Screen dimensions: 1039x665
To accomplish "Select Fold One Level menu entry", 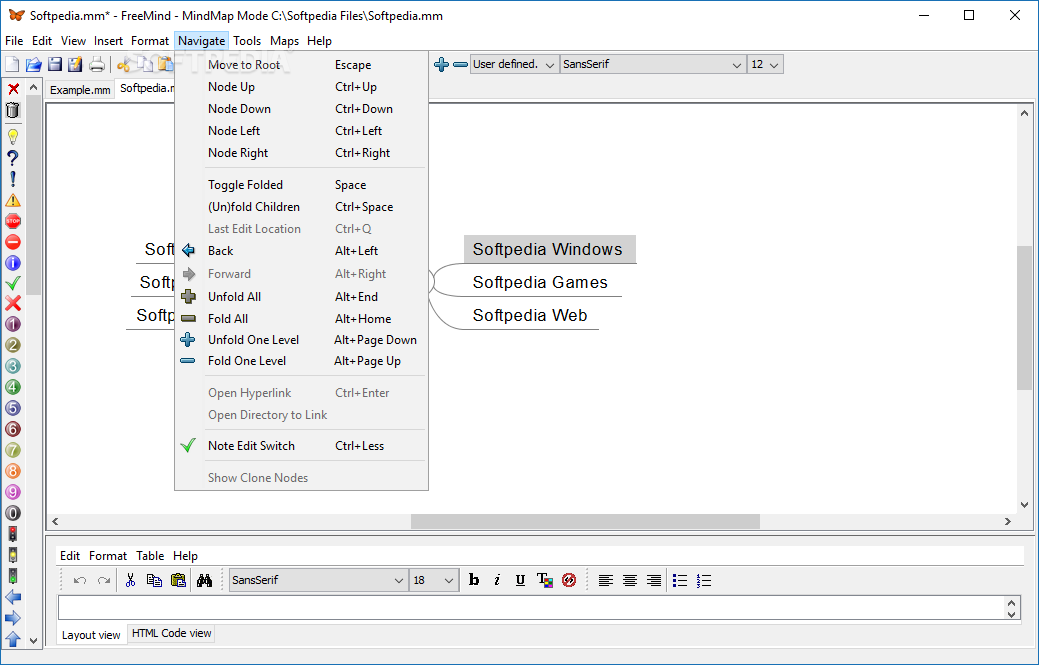I will pos(301,361).
